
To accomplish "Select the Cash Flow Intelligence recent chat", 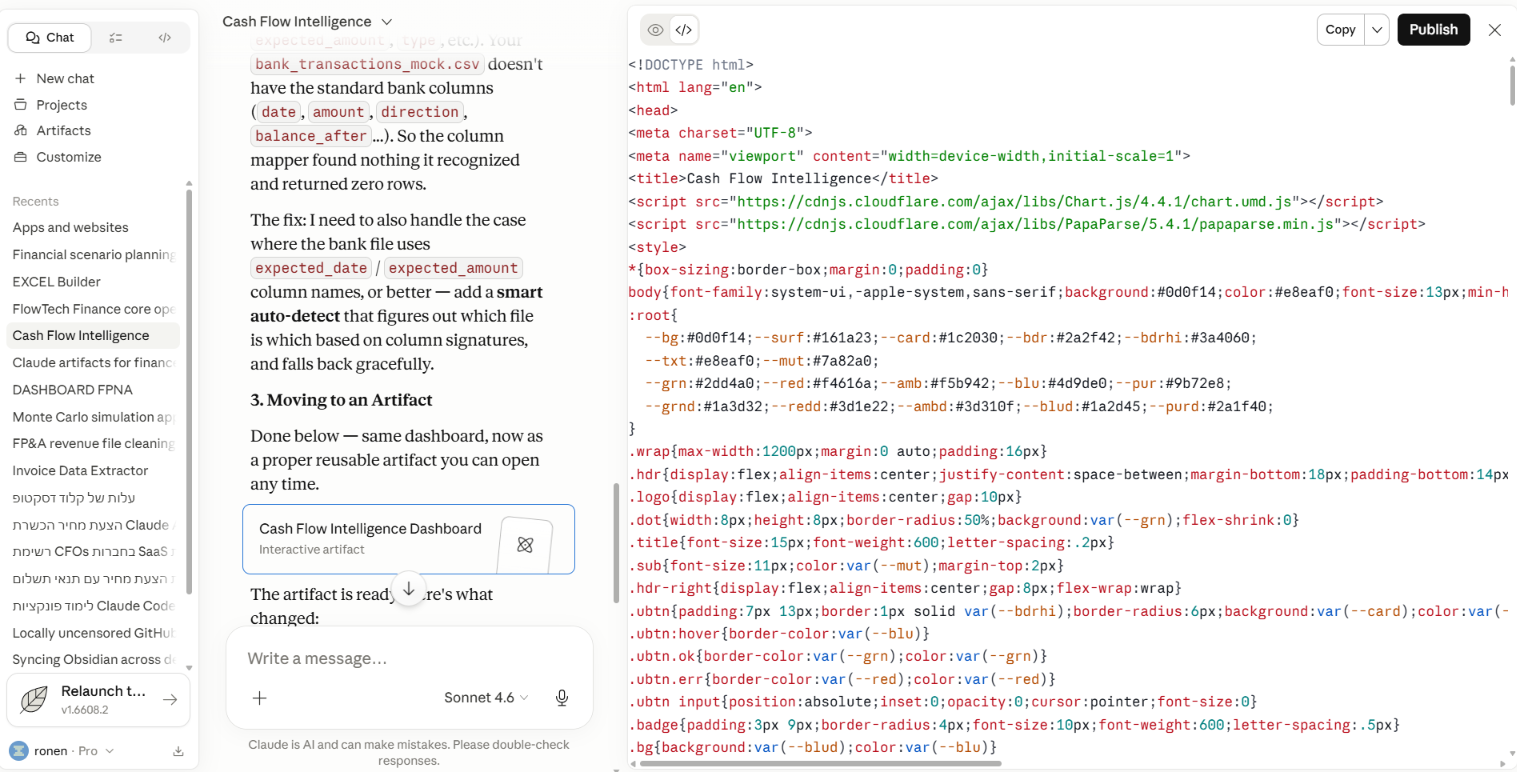I will (94, 335).
